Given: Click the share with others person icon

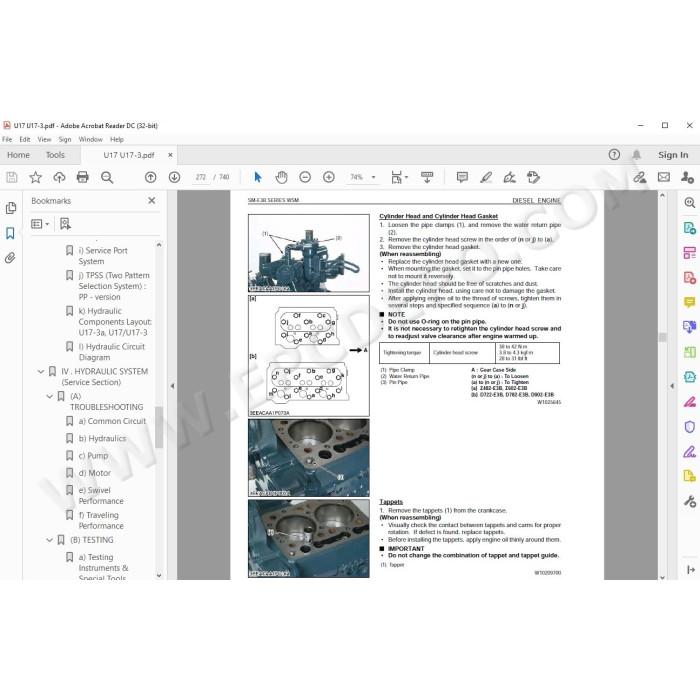Looking at the screenshot, I should (687, 177).
